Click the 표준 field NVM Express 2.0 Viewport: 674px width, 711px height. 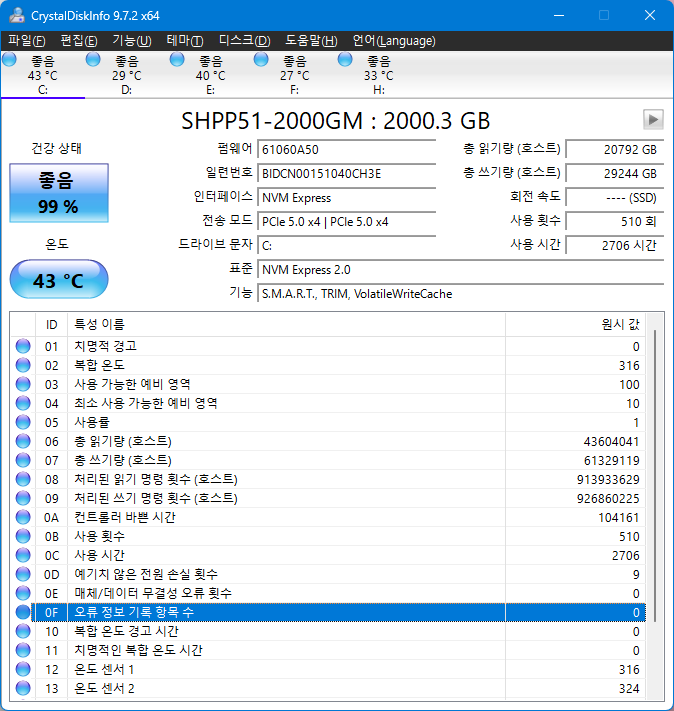coord(460,269)
